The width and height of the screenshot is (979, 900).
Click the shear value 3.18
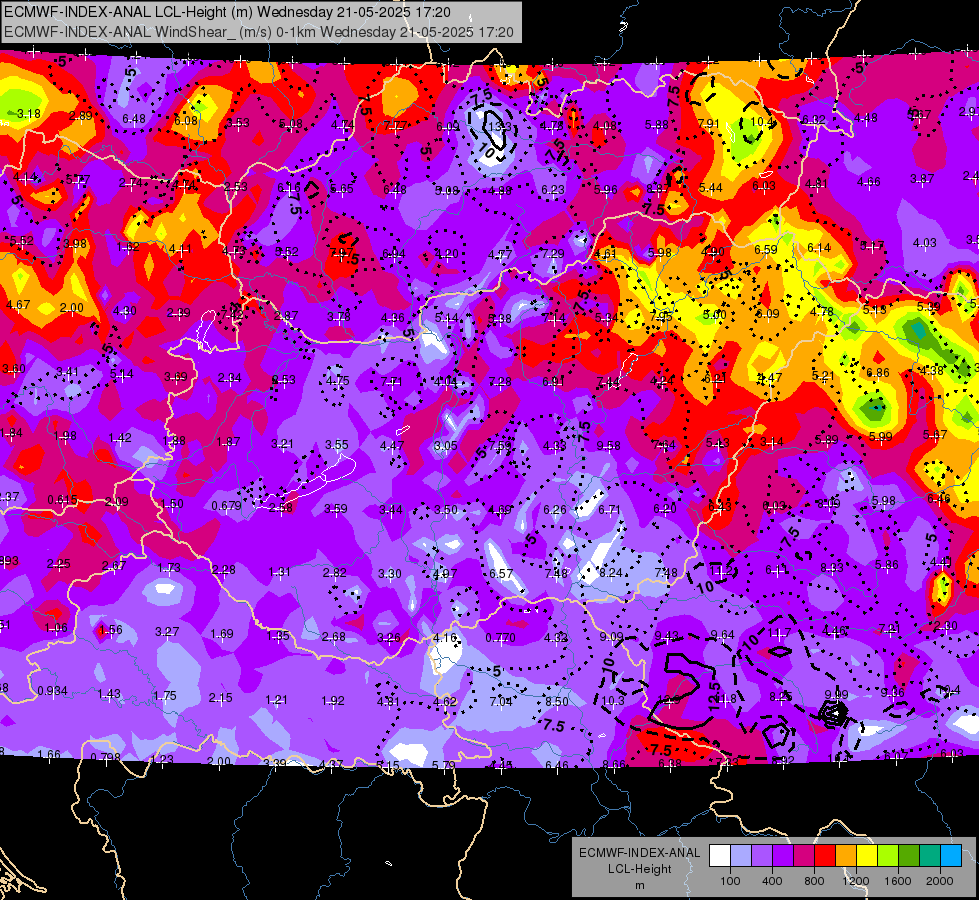pyautogui.click(x=29, y=114)
